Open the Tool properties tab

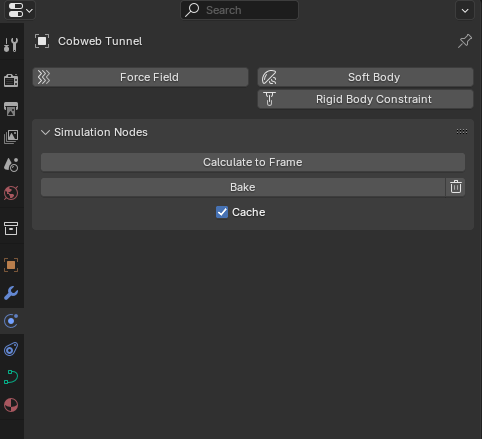(x=11, y=44)
